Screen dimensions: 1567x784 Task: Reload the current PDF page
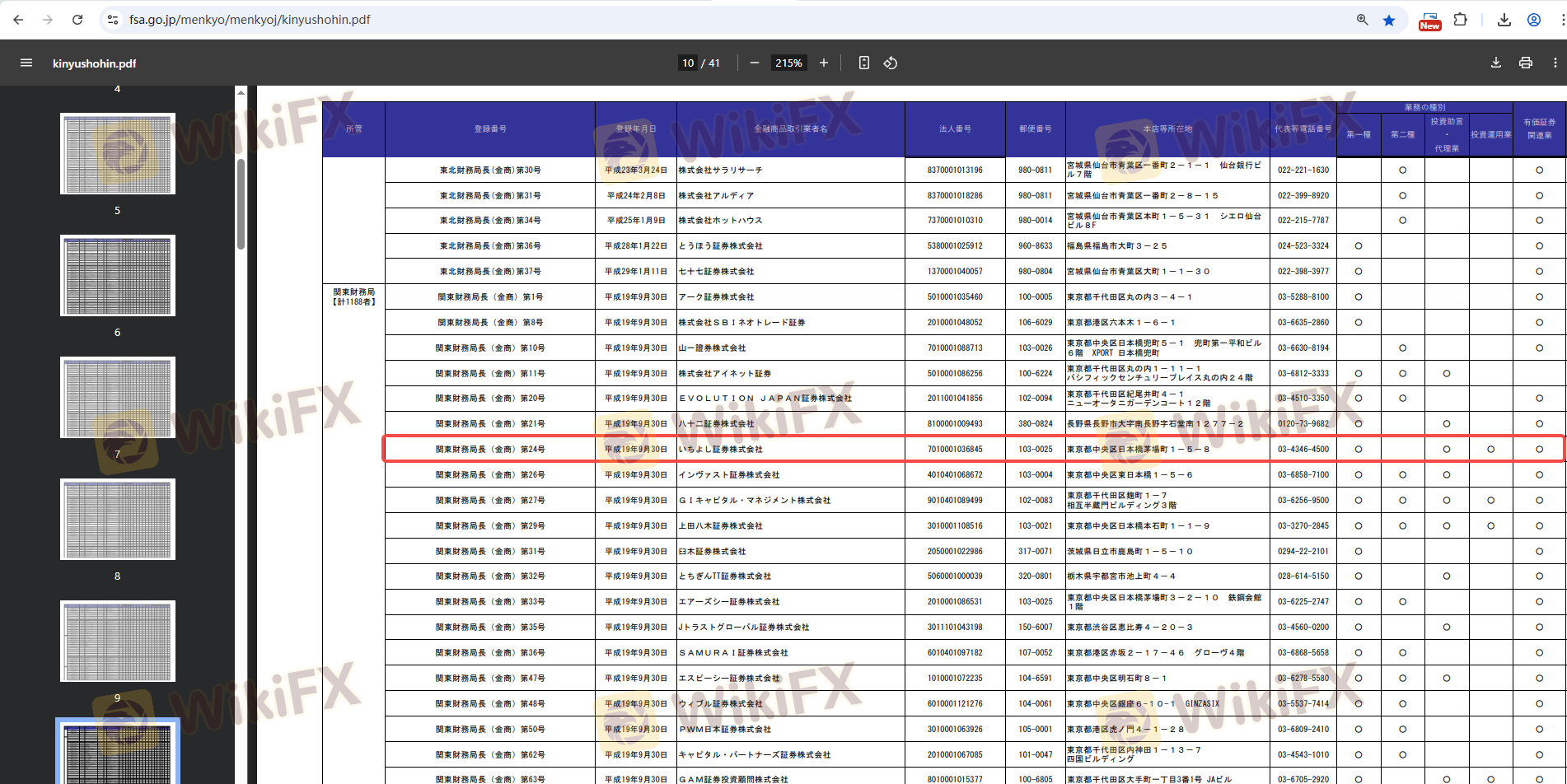(x=77, y=20)
